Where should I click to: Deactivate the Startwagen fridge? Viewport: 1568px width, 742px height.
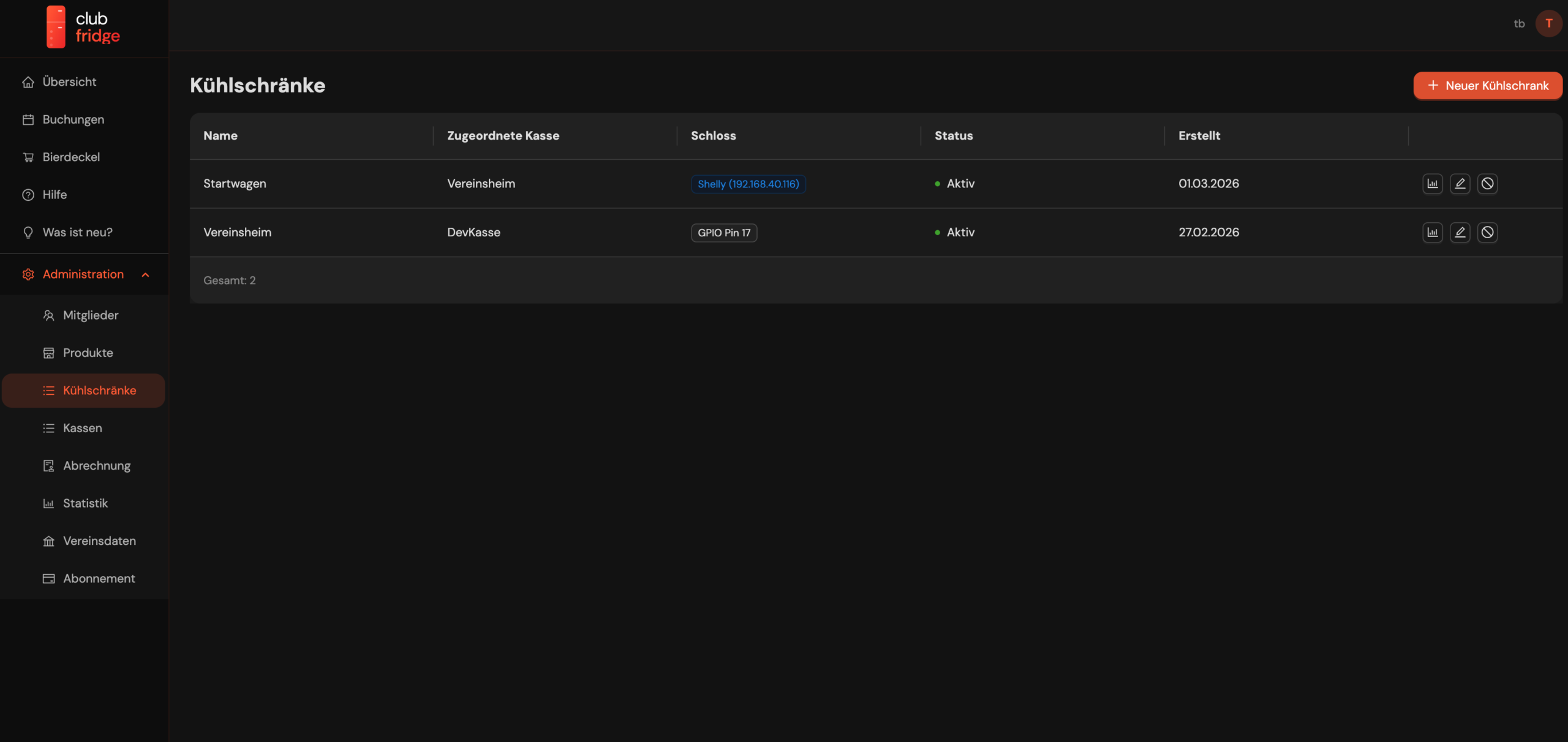(x=1487, y=184)
